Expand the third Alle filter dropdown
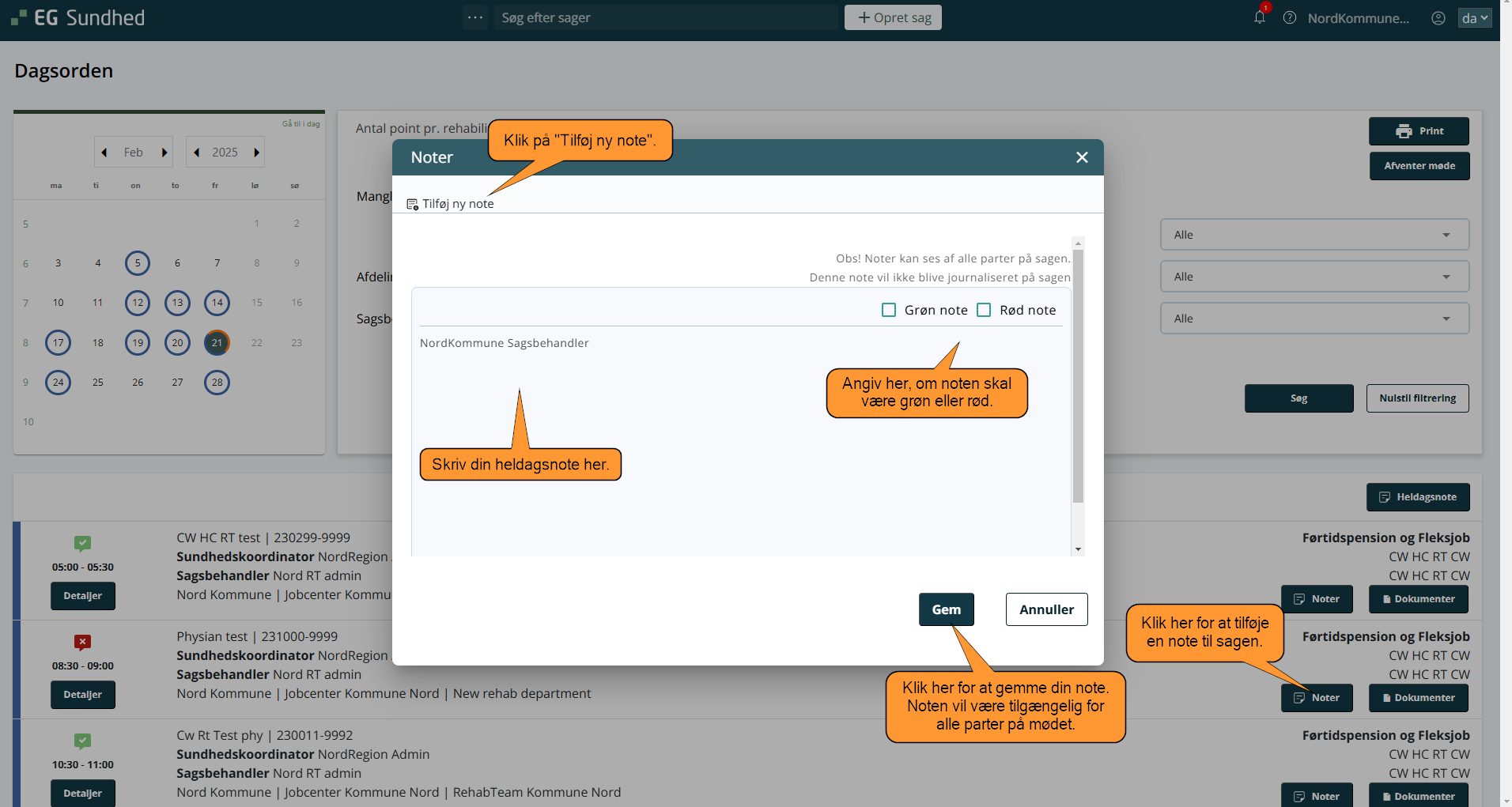Image resolution: width=1512 pixels, height=807 pixels. 1314,319
